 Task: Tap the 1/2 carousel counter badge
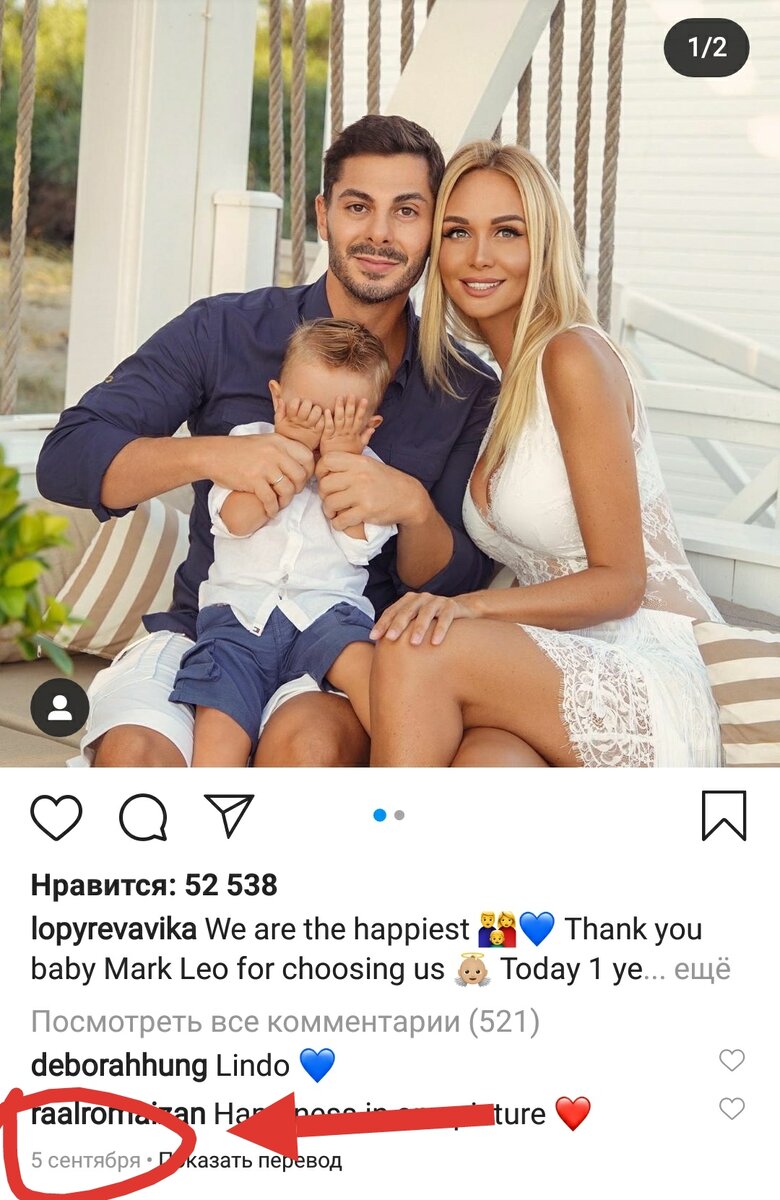[x=706, y=47]
